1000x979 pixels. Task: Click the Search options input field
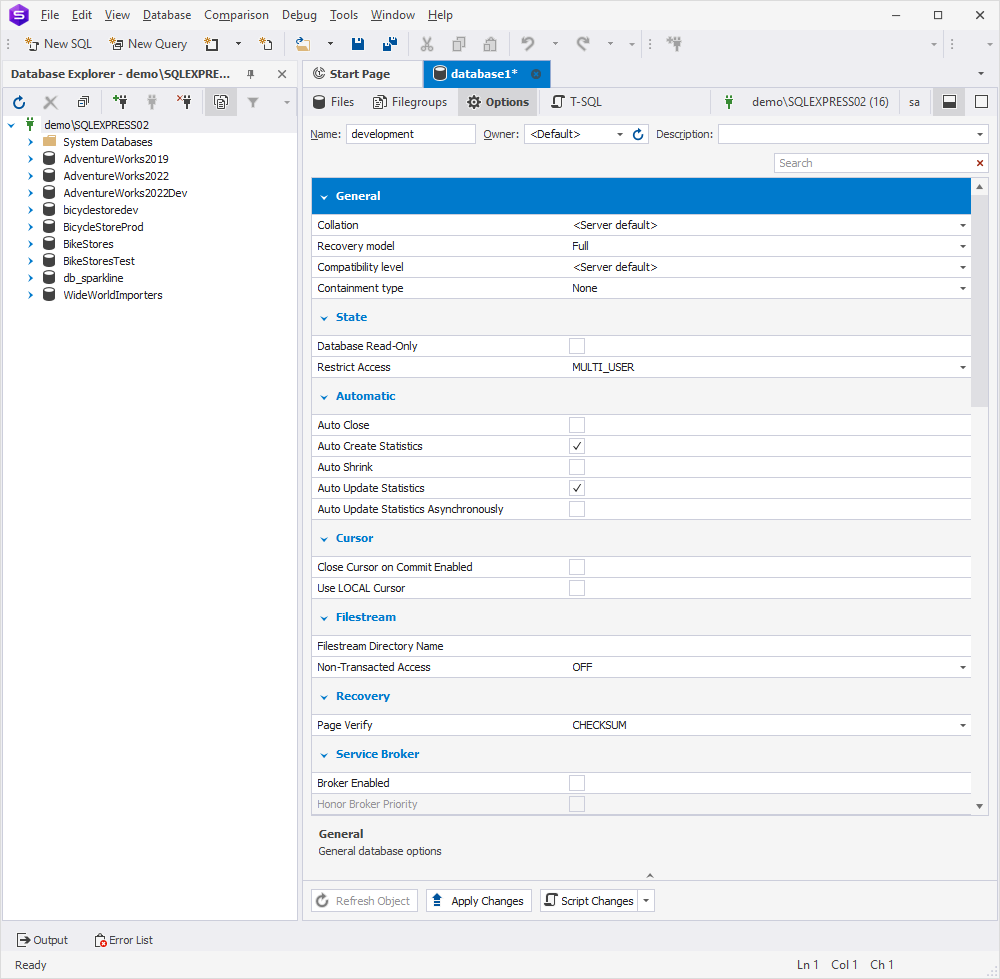tap(874, 163)
